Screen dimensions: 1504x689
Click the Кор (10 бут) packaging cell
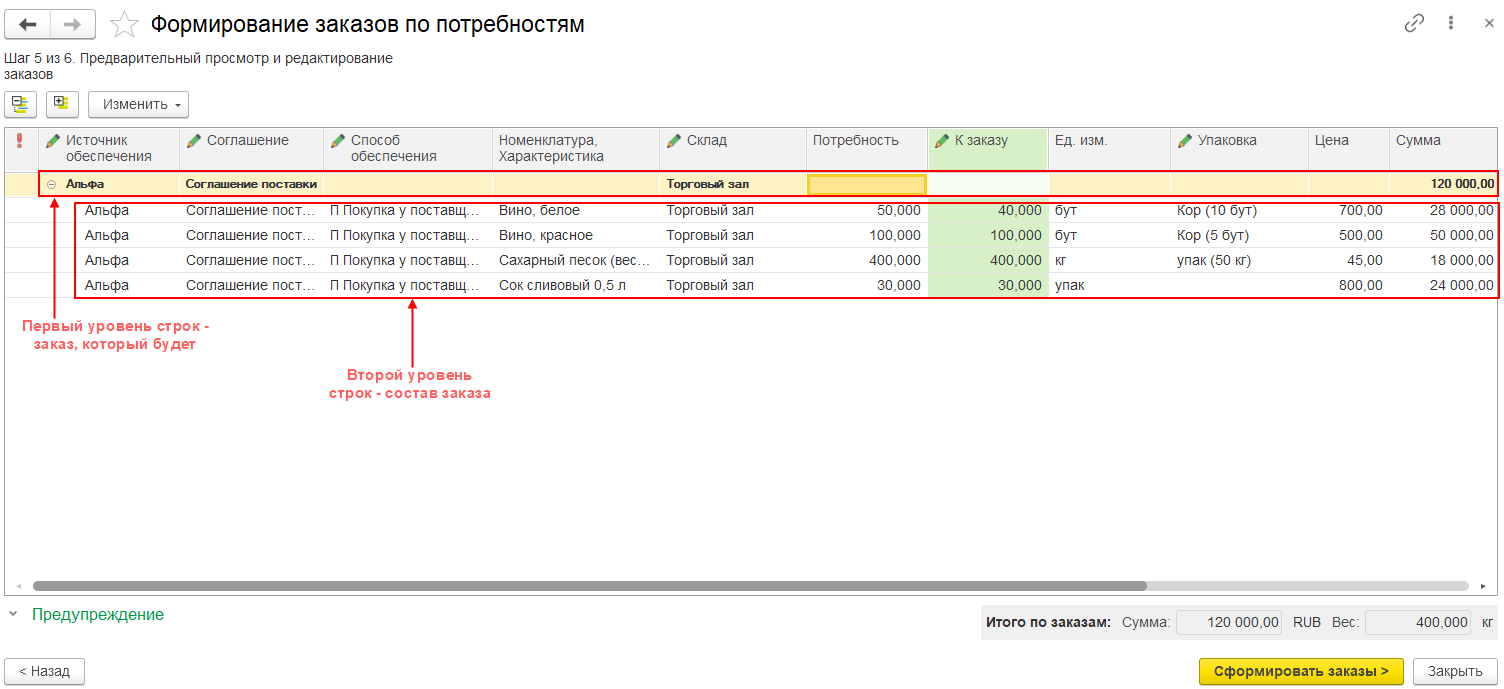point(1239,210)
